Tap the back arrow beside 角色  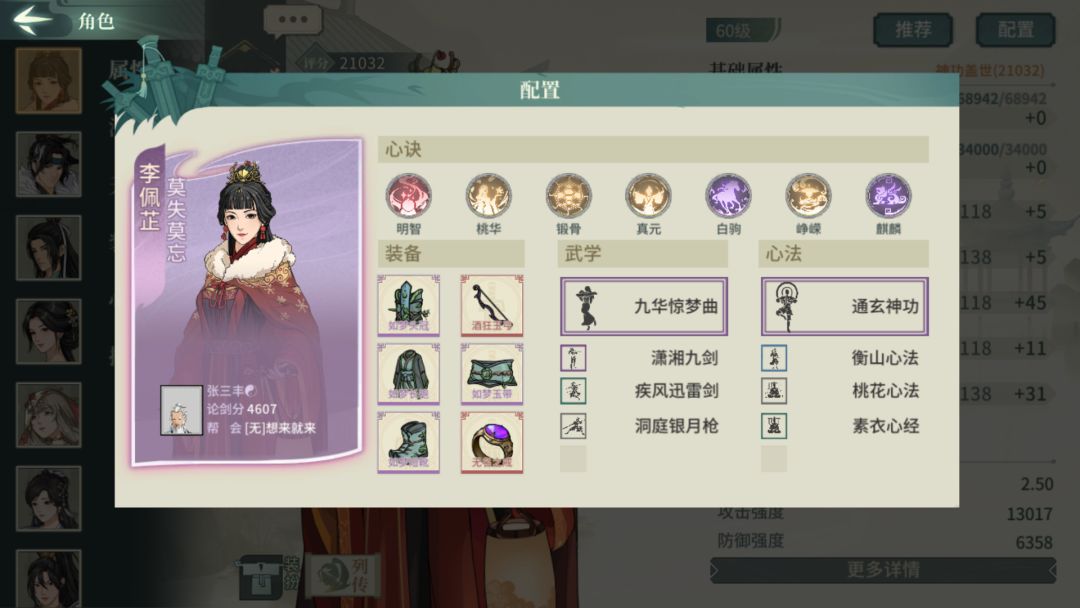coord(33,19)
